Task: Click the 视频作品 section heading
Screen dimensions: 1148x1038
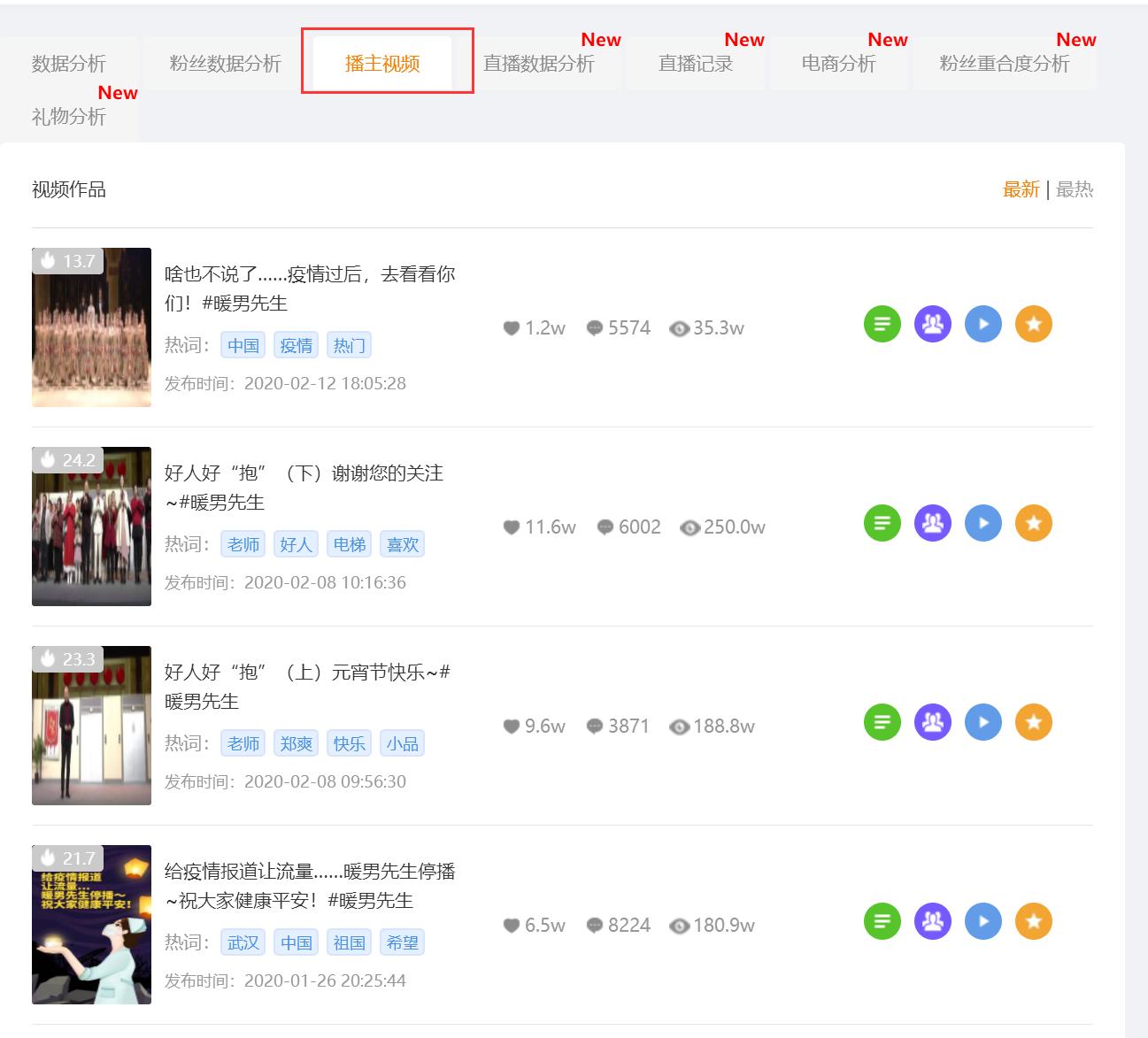Action: point(69,189)
